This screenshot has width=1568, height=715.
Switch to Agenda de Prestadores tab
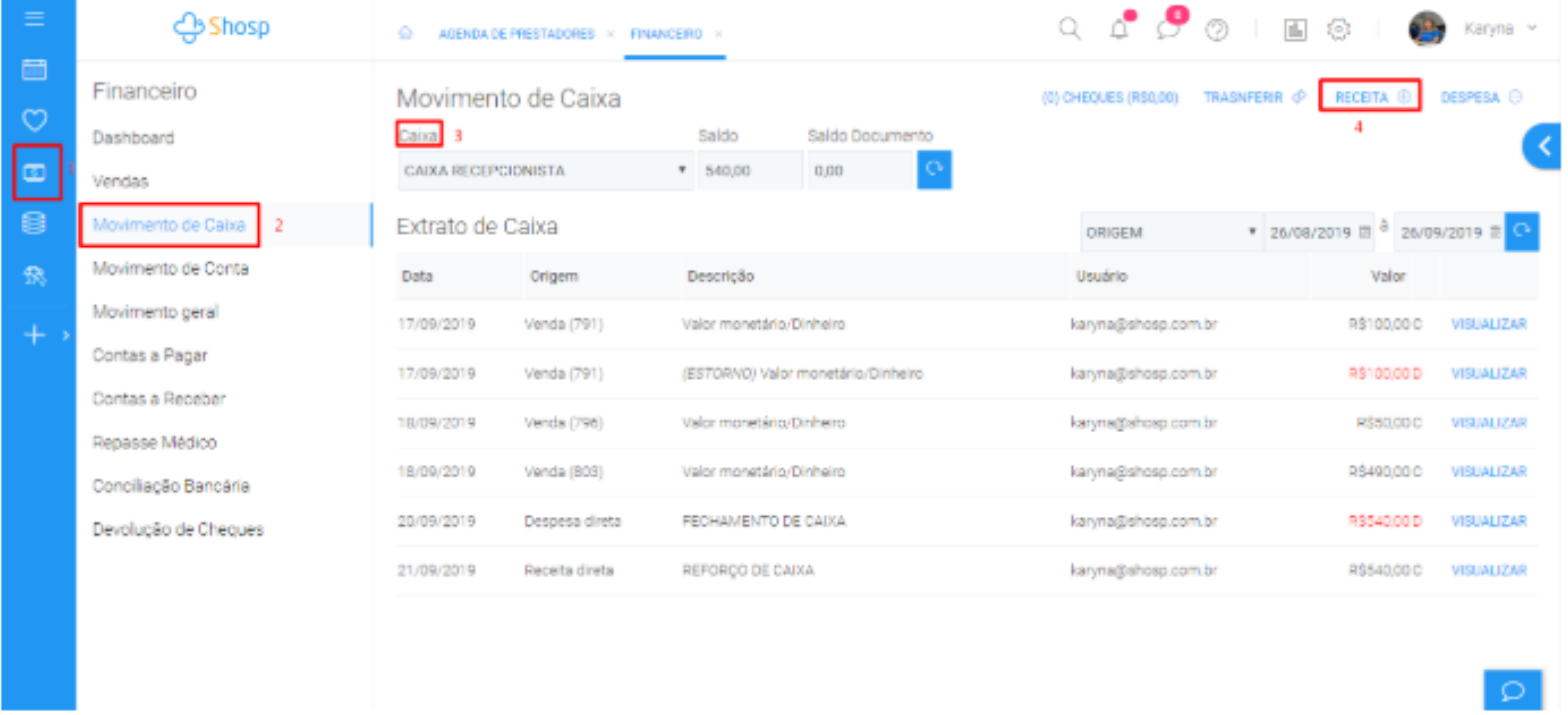point(516,34)
